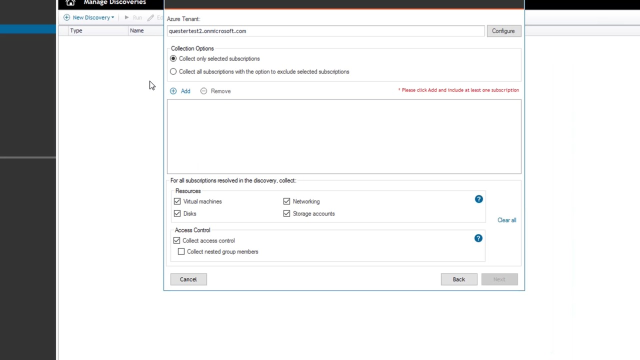The width and height of the screenshot is (640, 360).
Task: Click the Configure button
Action: tap(504, 31)
